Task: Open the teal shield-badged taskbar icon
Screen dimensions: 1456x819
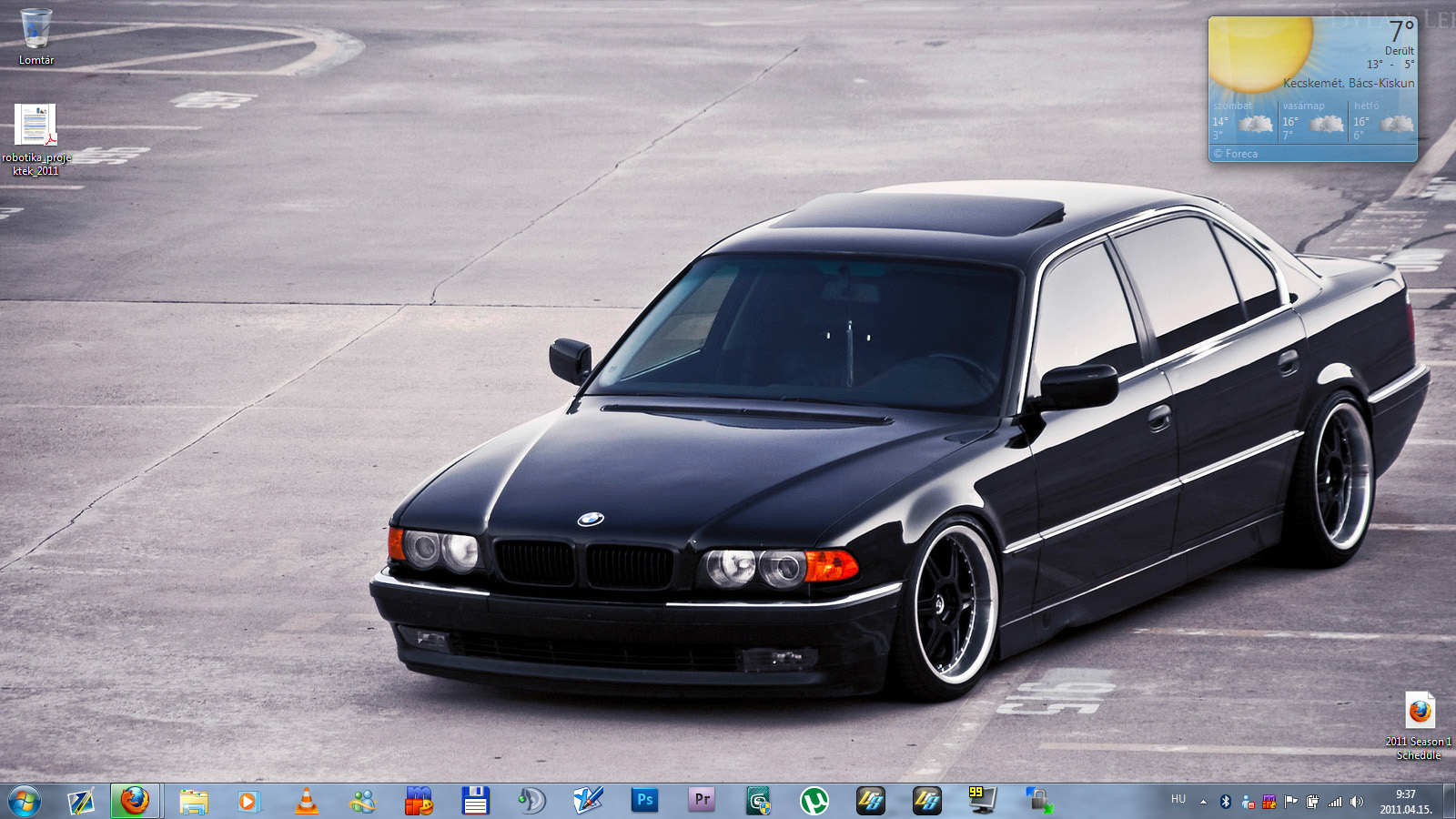Action: point(758,802)
